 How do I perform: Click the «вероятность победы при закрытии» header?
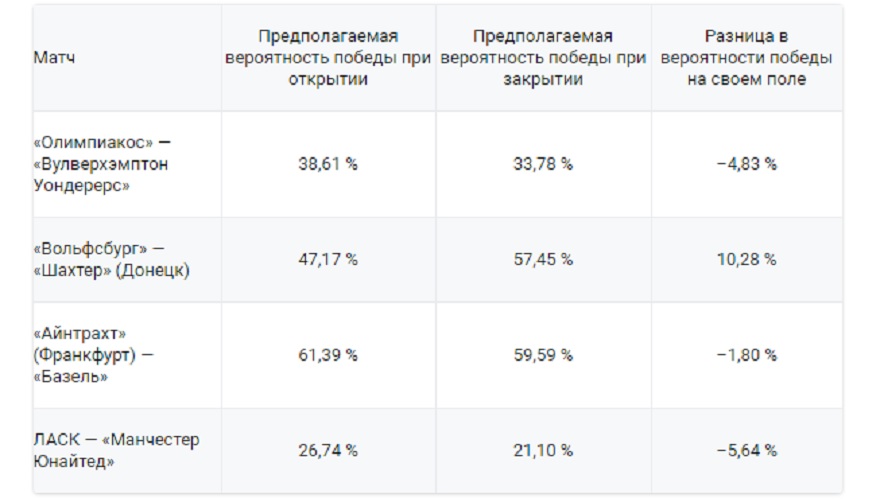[x=543, y=58]
